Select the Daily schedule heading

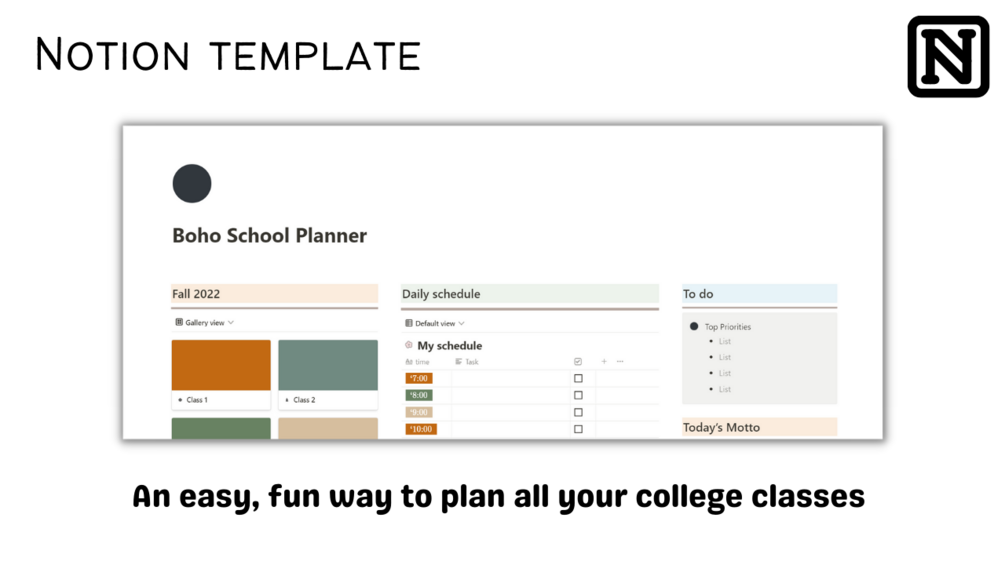[x=441, y=294]
